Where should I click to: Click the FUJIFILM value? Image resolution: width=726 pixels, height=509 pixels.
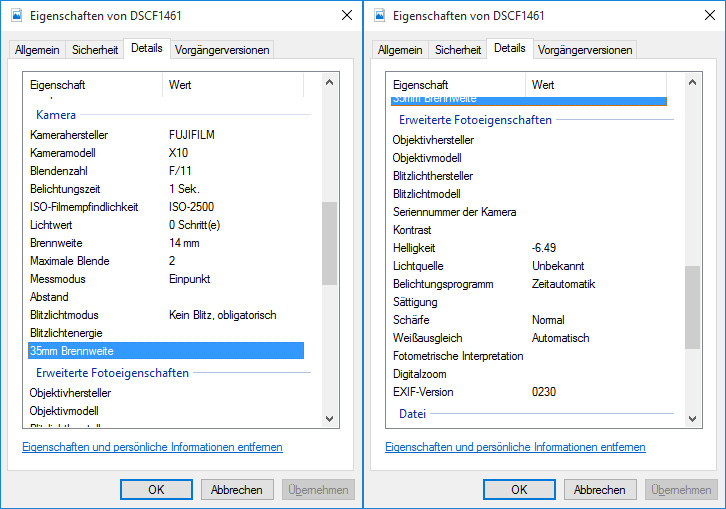tap(192, 135)
